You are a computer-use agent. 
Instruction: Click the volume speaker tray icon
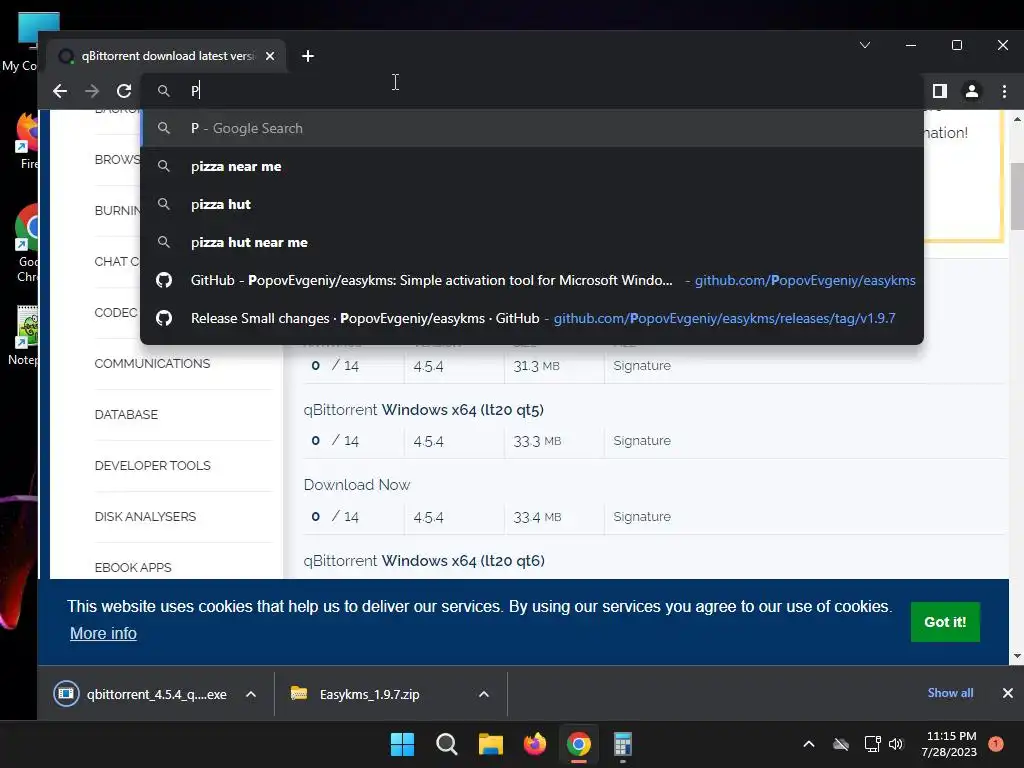(896, 744)
